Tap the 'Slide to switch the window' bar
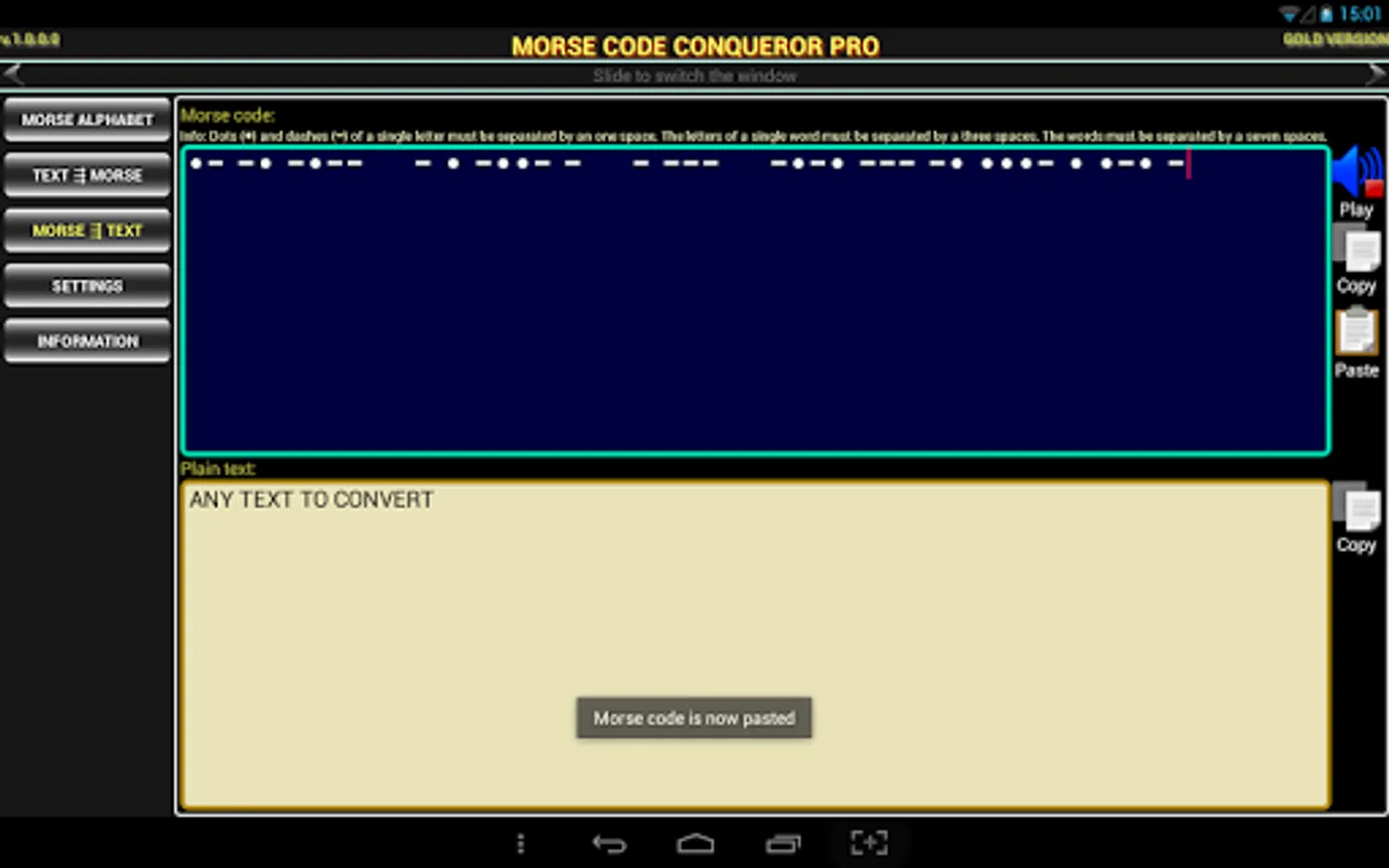This screenshot has height=868, width=1389. pyautogui.click(x=694, y=75)
